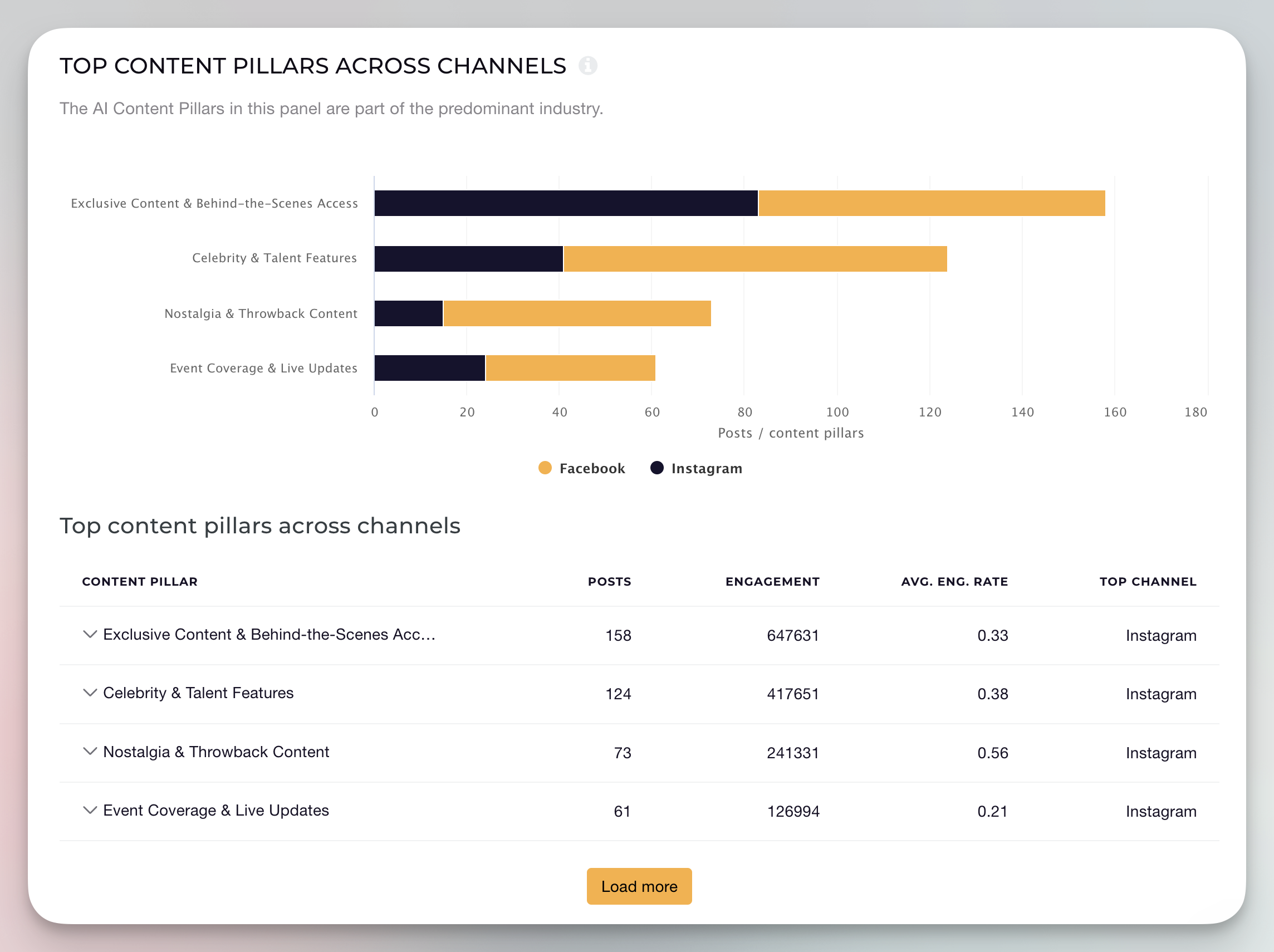Click the Facebook bar for Event Coverage
Image resolution: width=1274 pixels, height=952 pixels.
(570, 368)
